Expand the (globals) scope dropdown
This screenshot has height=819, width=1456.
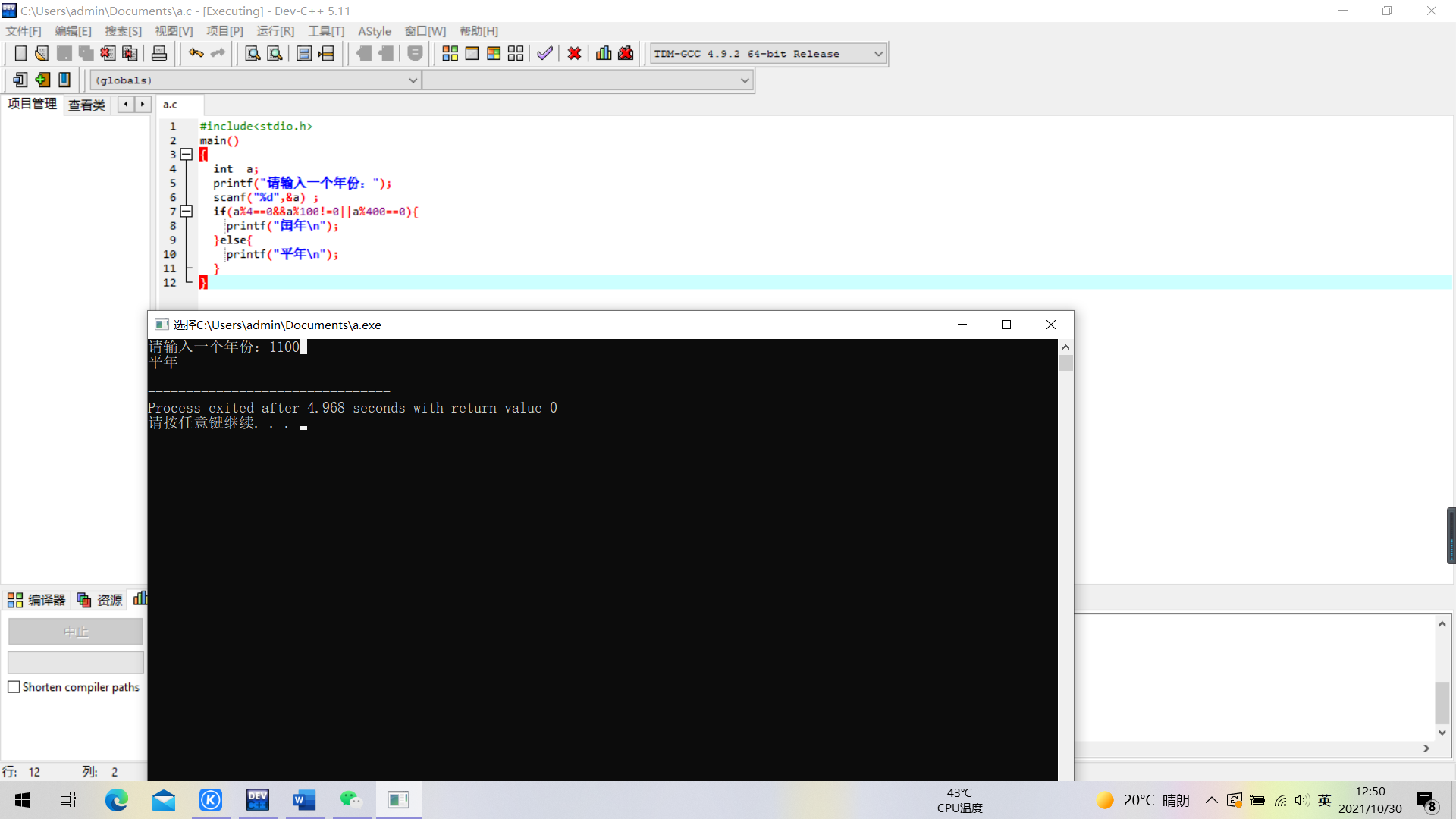click(413, 80)
